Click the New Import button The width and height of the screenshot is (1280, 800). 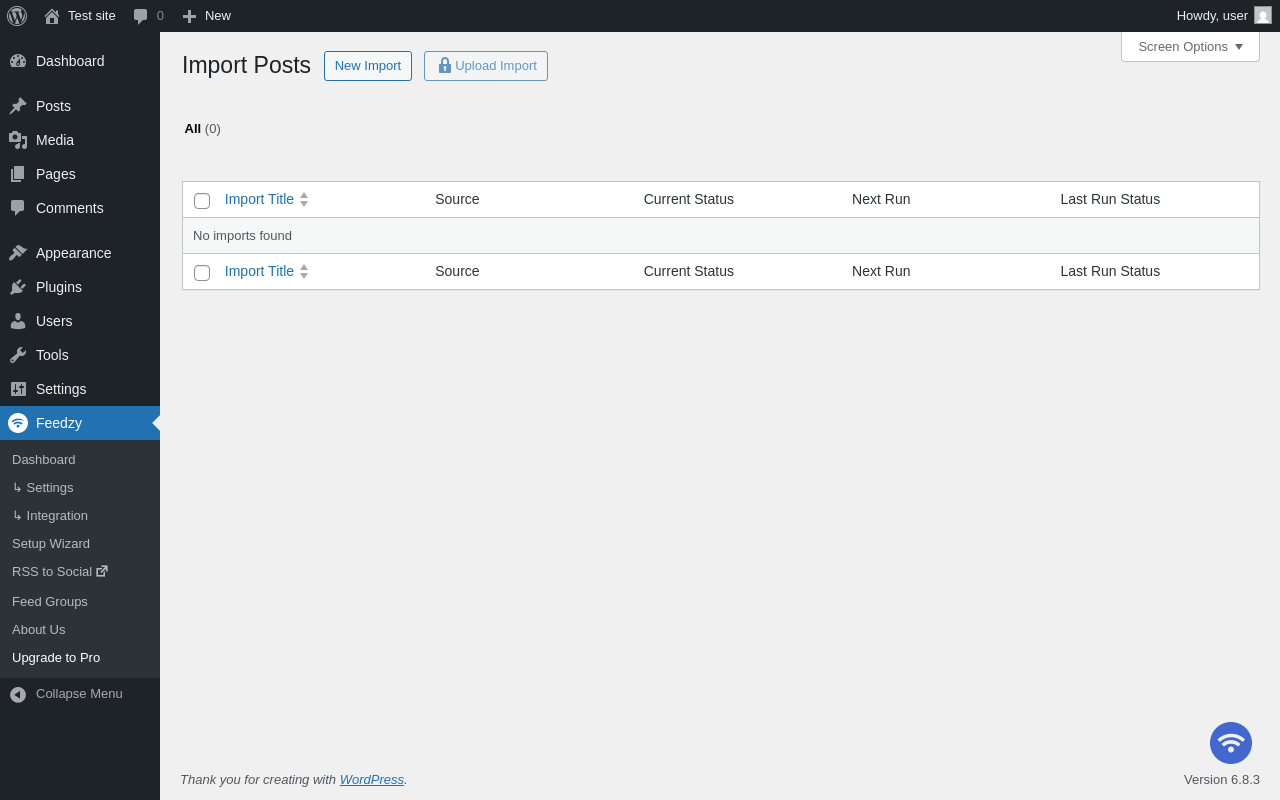368,66
